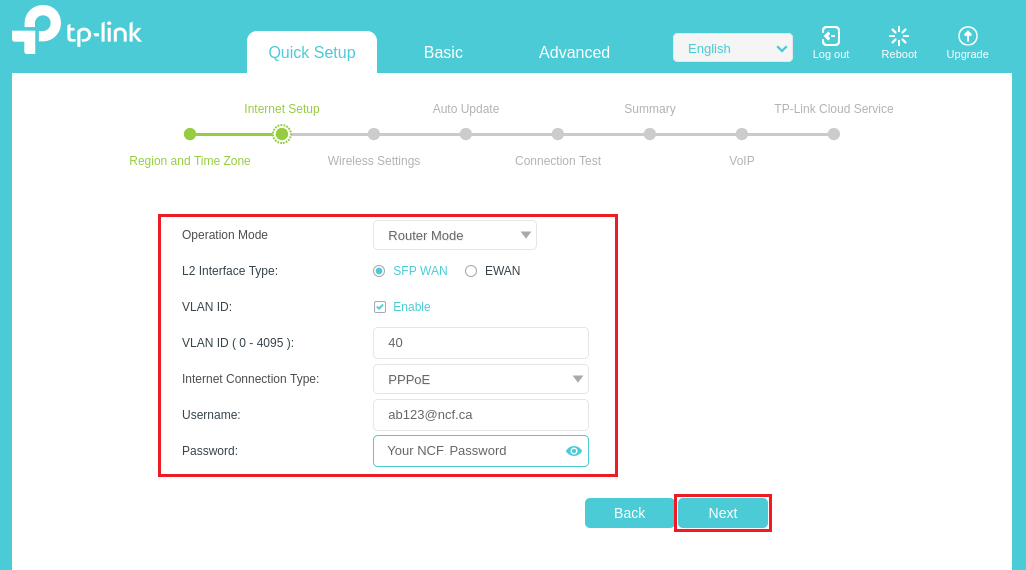Click the Internet Setup progress step dot
1026x570 pixels.
click(x=282, y=134)
